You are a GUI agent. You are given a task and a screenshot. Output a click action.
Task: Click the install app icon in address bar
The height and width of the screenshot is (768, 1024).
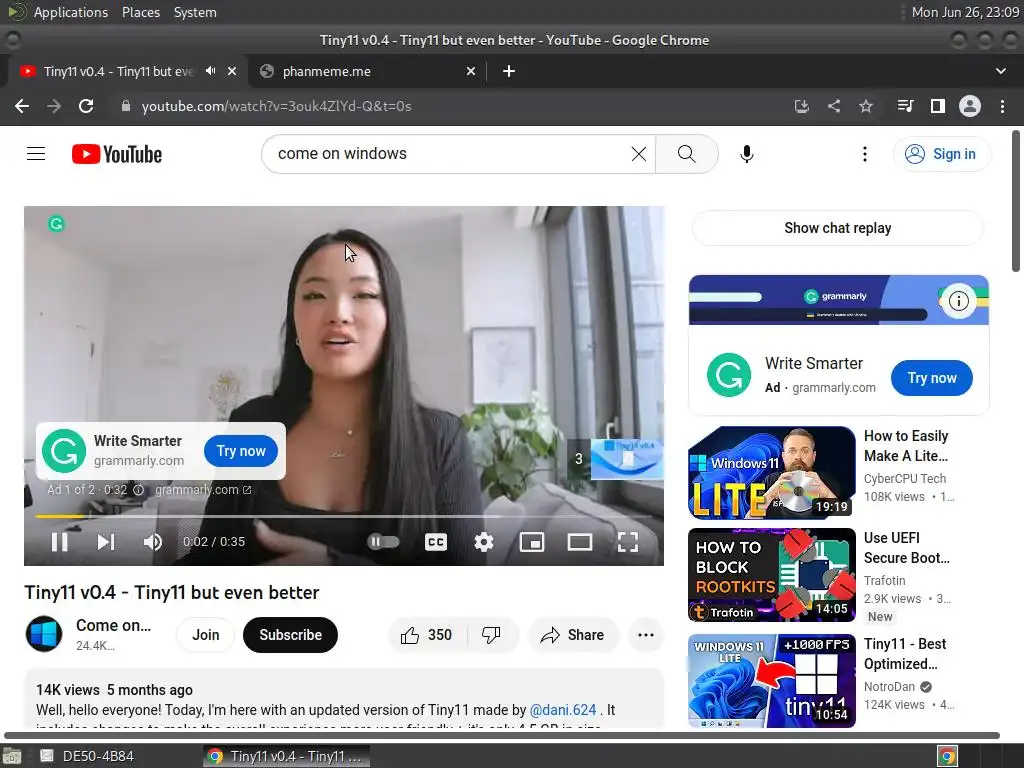coord(801,106)
